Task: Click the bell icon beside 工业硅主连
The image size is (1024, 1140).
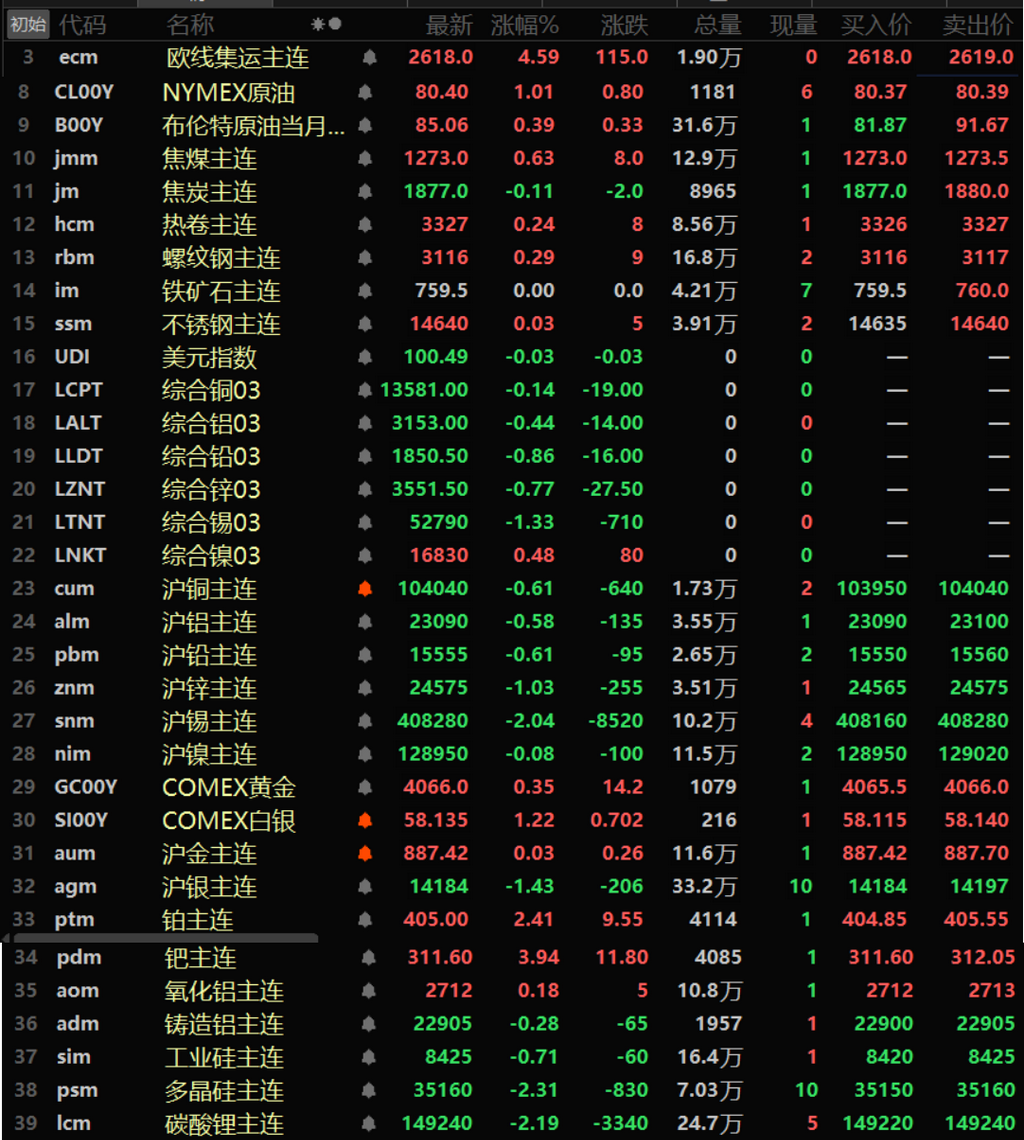Action: [x=369, y=1057]
